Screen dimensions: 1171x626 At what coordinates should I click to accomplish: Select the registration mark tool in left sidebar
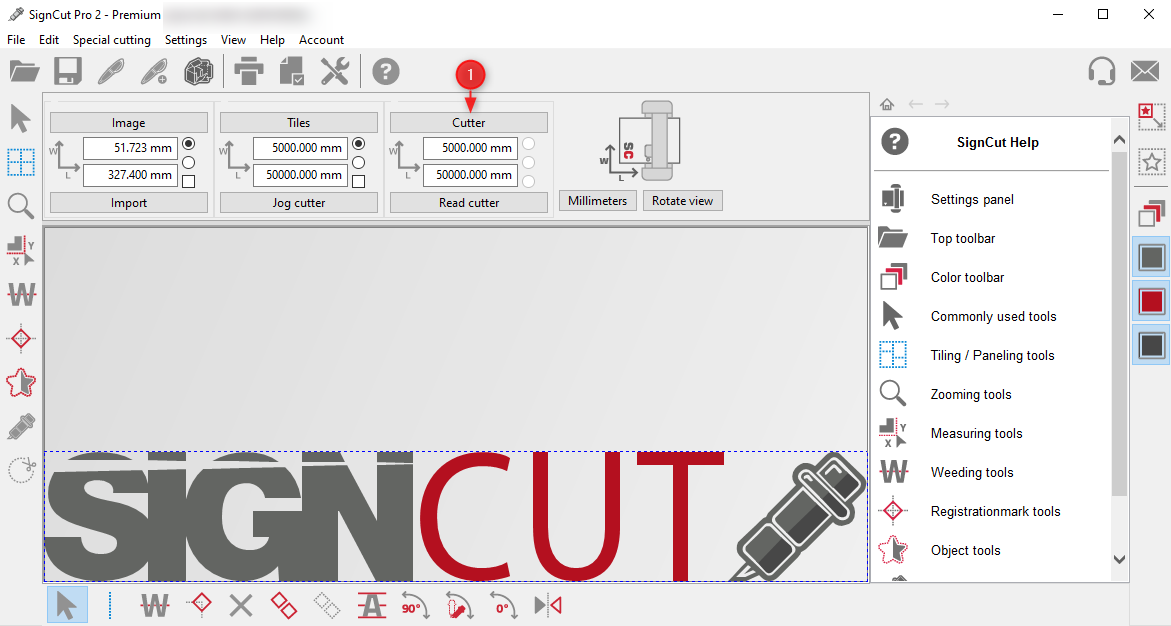(21, 338)
